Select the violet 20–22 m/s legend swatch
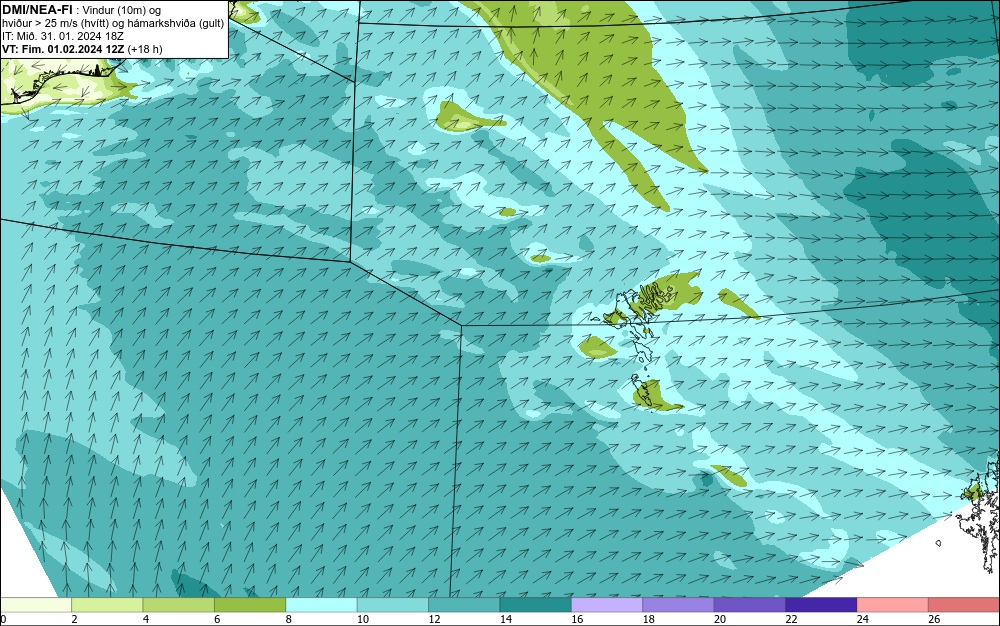The width and height of the screenshot is (1000, 626). point(750,605)
